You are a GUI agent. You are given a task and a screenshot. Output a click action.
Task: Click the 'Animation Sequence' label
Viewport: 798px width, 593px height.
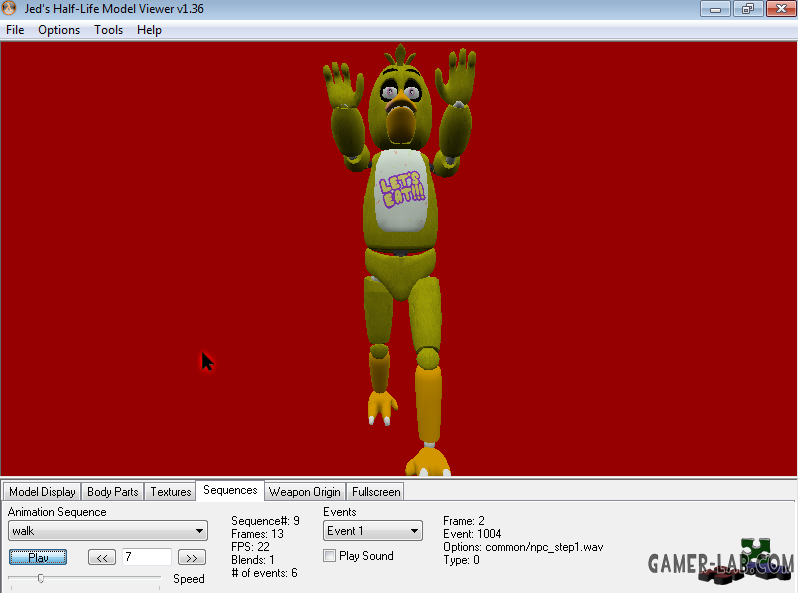(57, 512)
